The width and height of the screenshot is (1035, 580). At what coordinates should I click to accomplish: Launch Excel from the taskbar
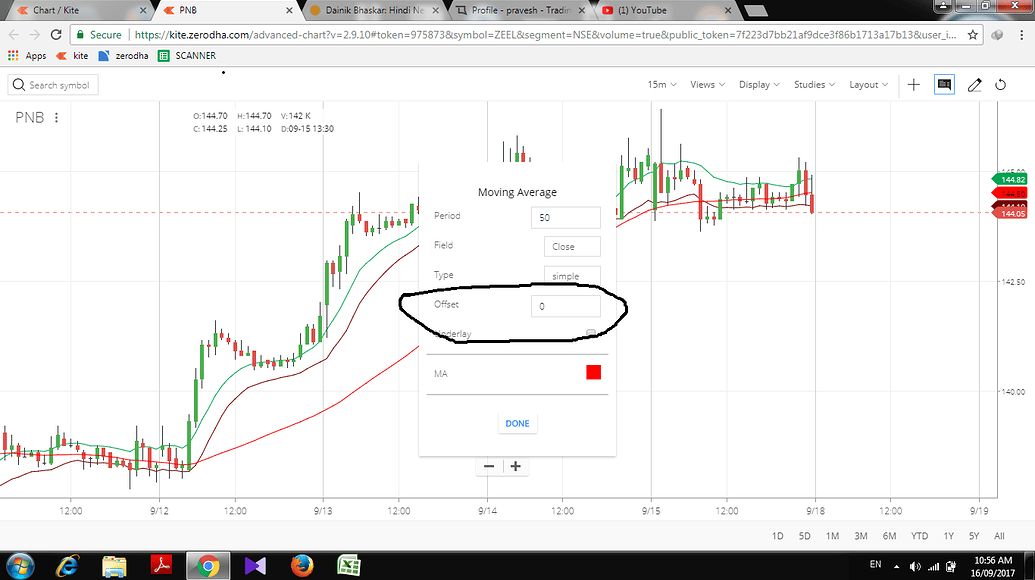(348, 565)
